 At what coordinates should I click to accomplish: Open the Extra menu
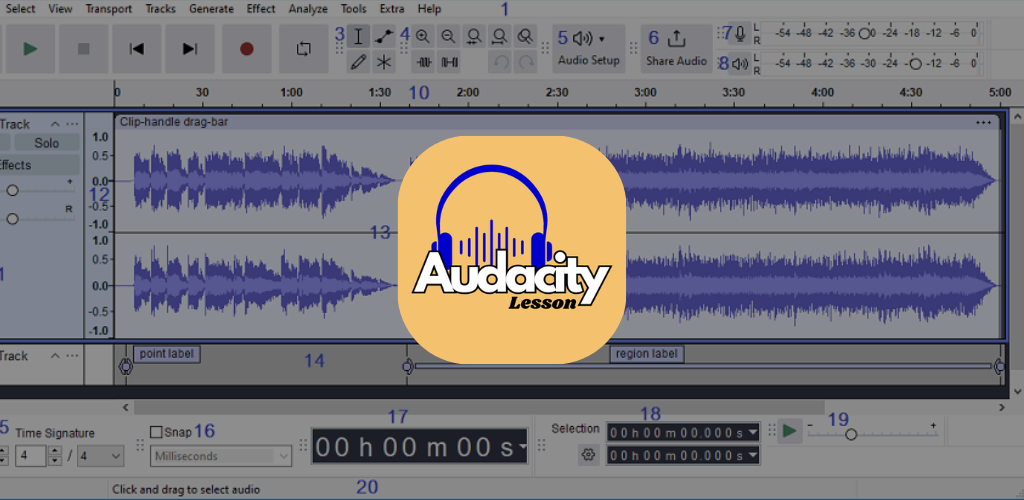tap(392, 9)
